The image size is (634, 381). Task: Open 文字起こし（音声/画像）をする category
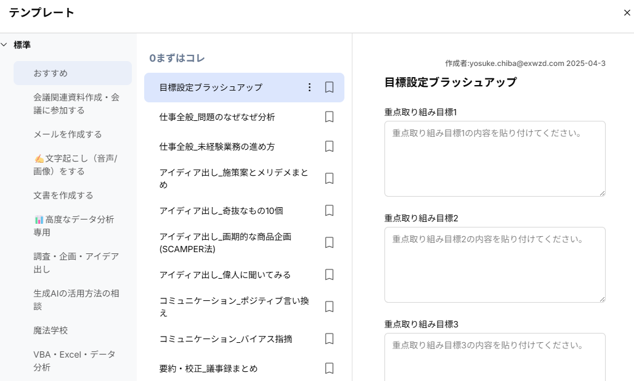pos(76,165)
